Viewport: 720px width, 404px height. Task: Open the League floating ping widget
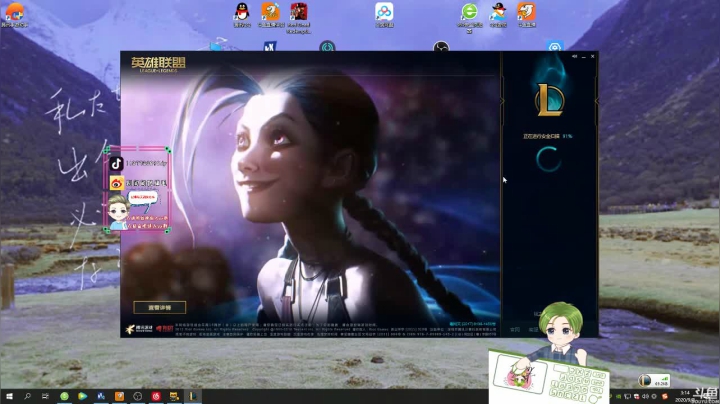click(654, 381)
